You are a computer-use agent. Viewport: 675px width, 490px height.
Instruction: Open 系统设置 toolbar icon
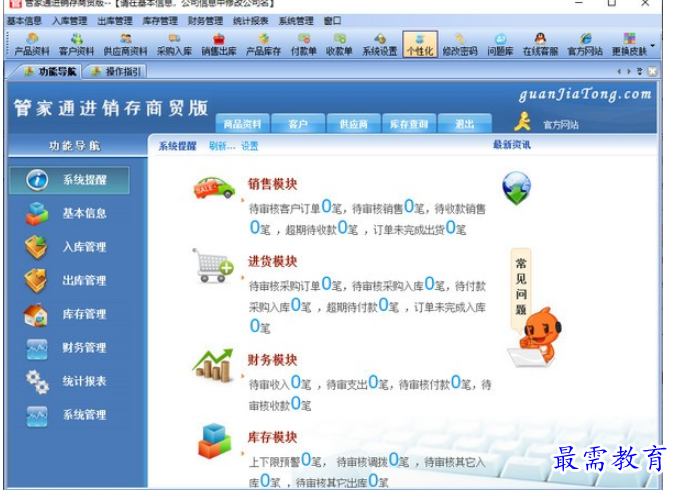[x=380, y=45]
